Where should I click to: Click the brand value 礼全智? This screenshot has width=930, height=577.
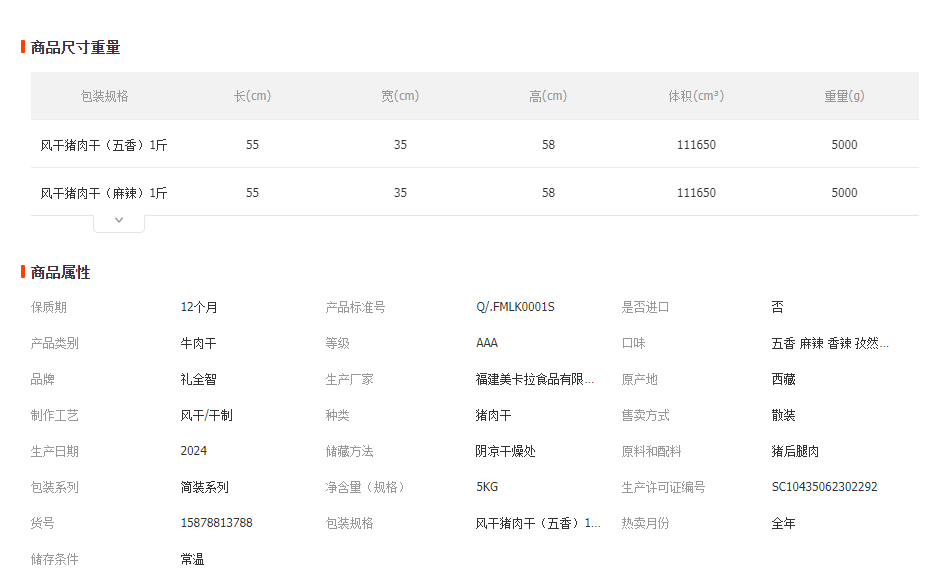coord(198,379)
